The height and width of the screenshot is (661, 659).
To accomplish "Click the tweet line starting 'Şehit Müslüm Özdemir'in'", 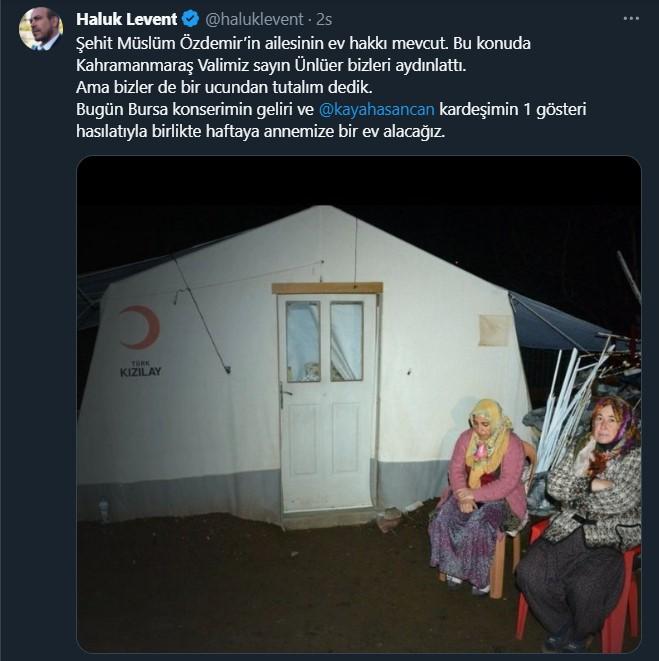I will point(303,43).
